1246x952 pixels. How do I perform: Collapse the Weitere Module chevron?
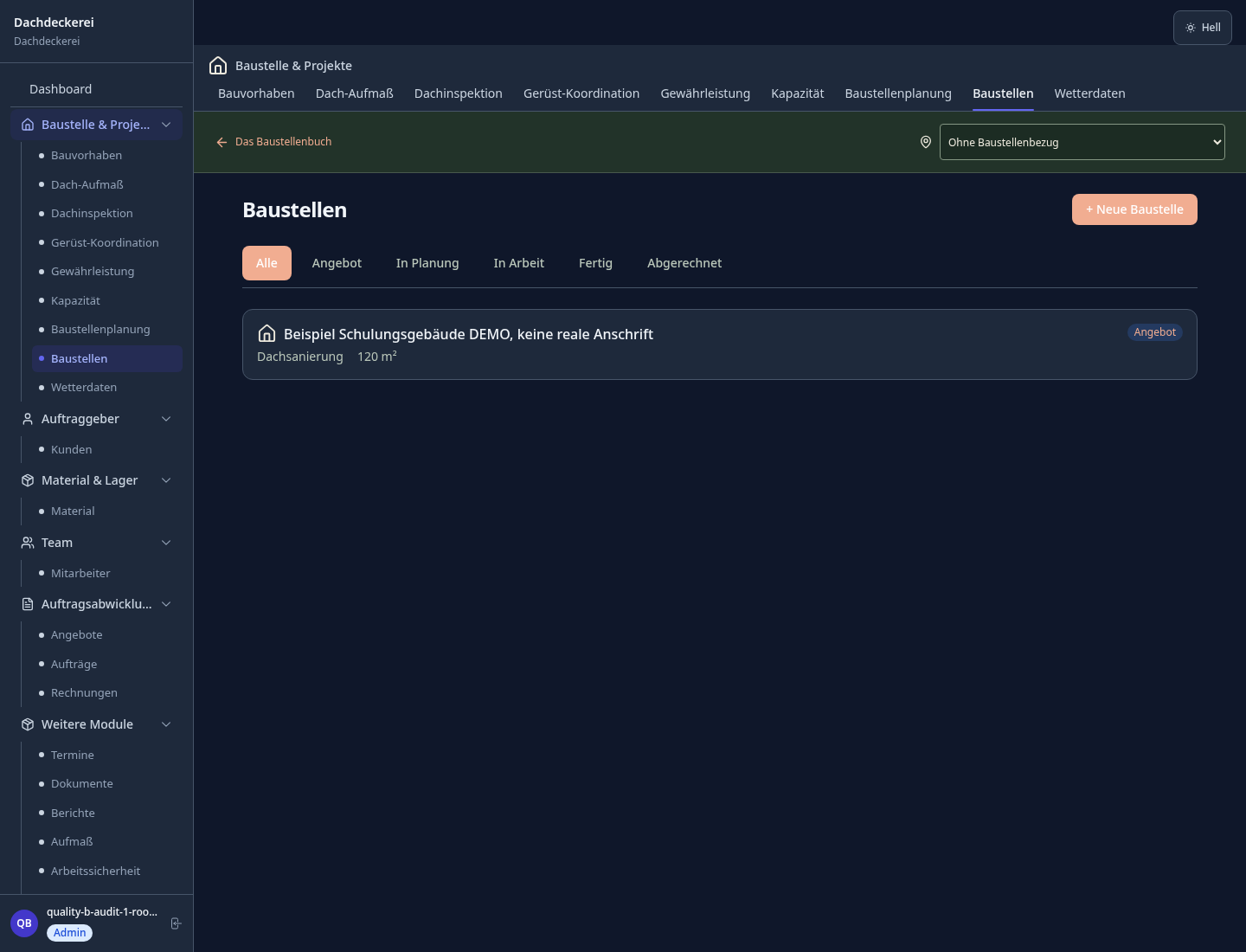click(x=166, y=724)
